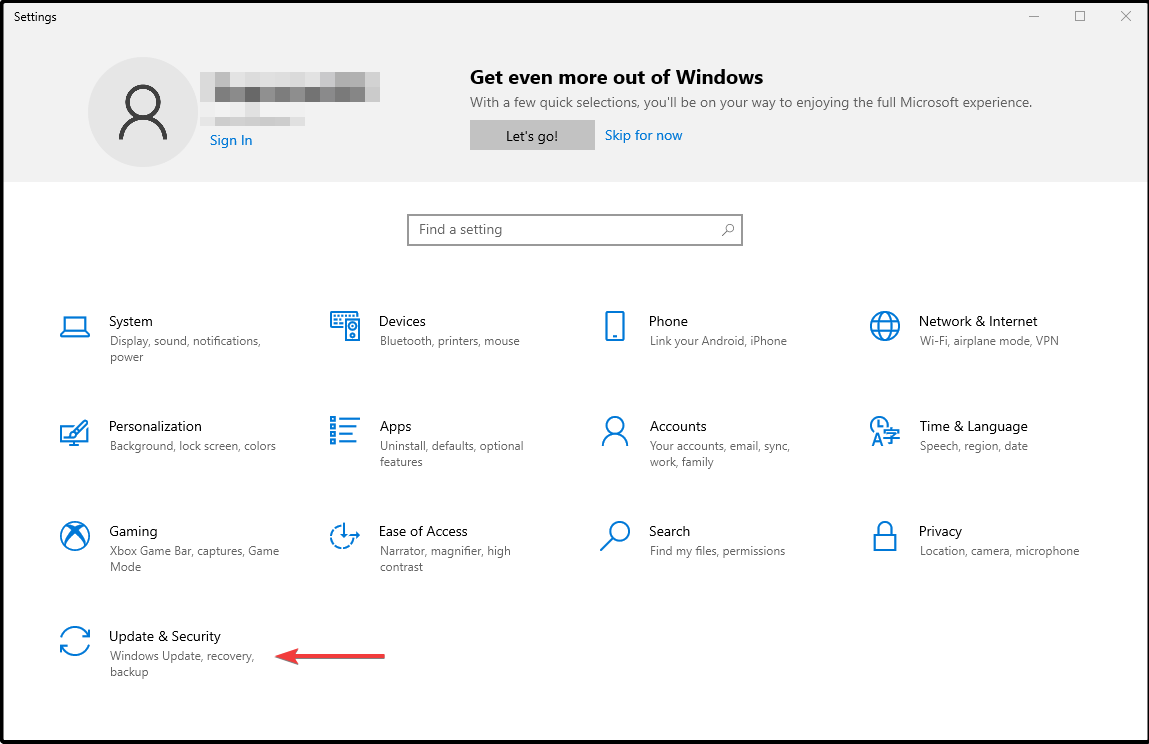The image size is (1149, 744).
Task: Click the user profile avatar picture
Action: (142, 112)
